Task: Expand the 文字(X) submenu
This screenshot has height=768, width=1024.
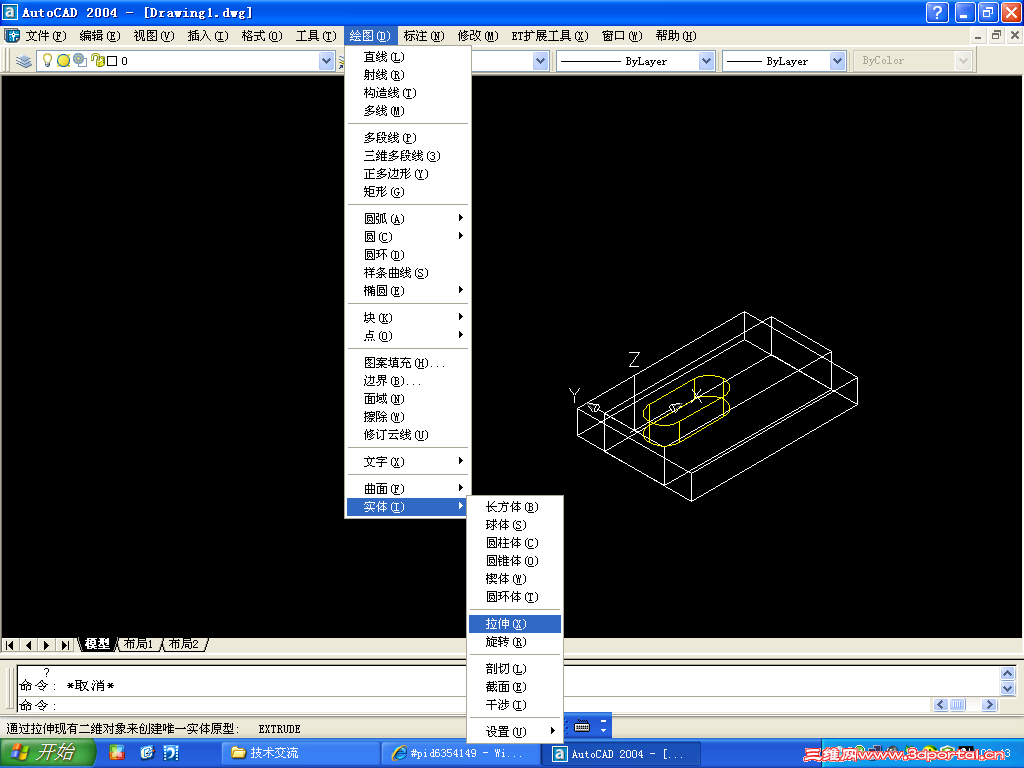Action: (408, 462)
